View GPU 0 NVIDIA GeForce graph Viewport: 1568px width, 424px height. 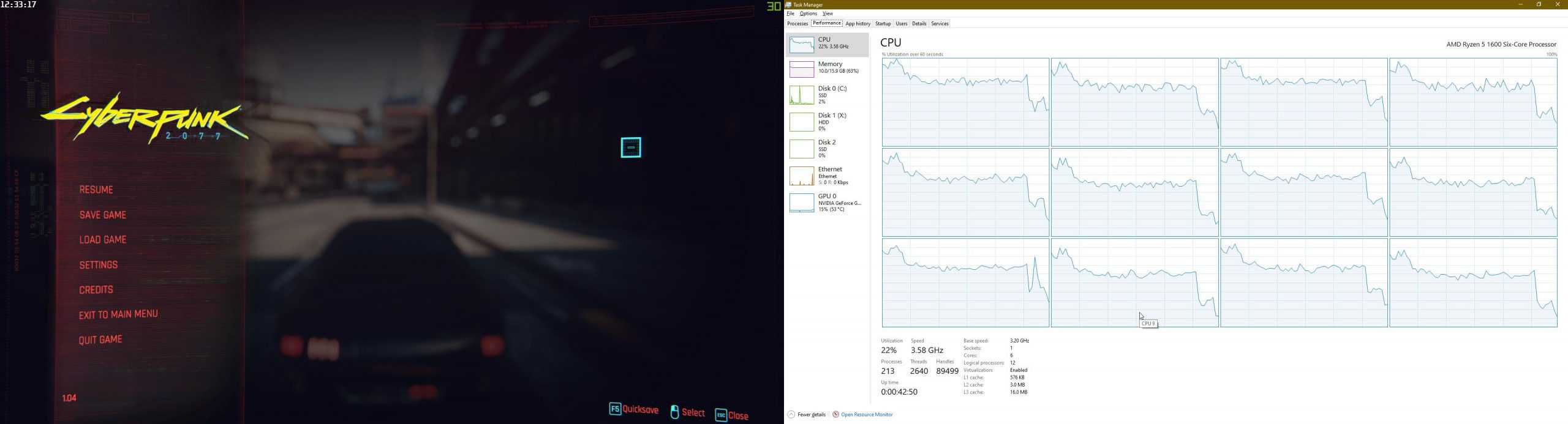point(801,203)
